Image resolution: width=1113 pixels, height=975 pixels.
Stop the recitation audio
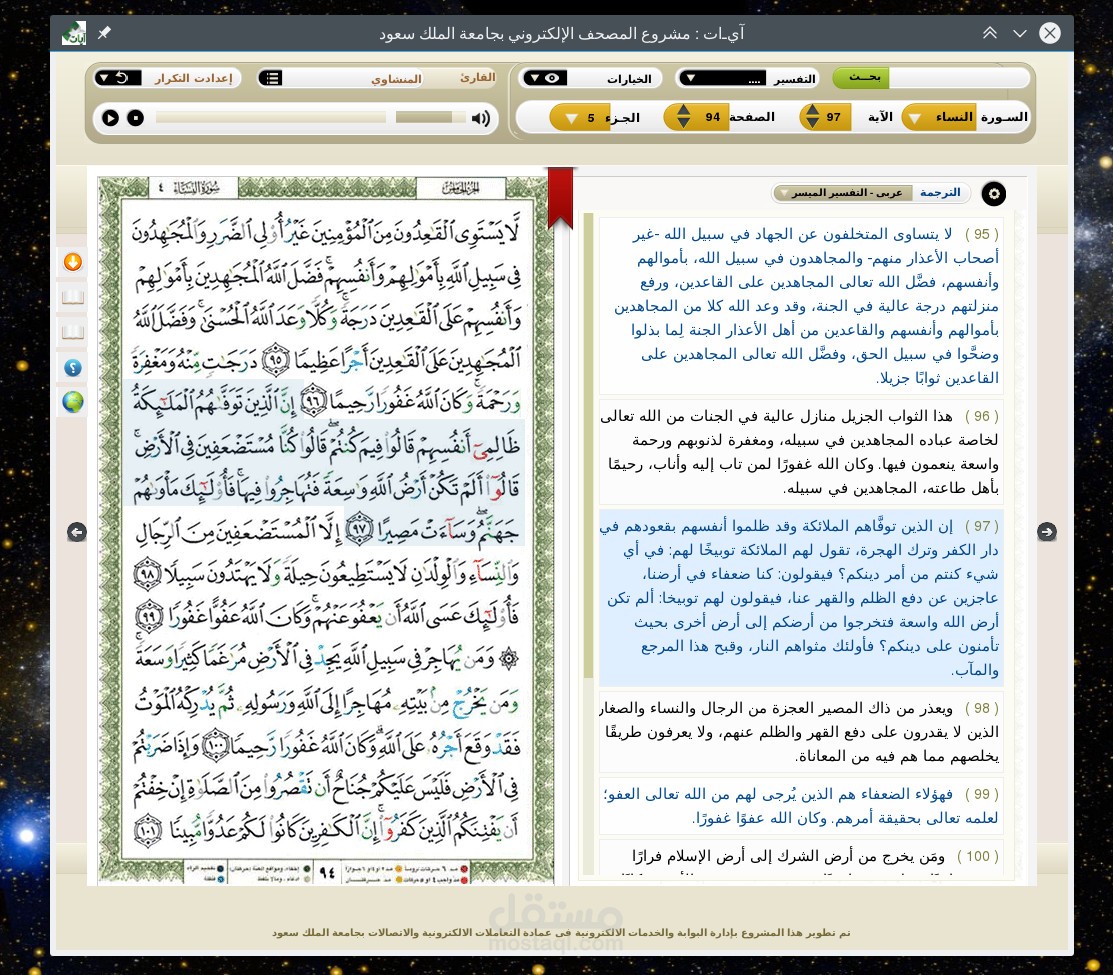pyautogui.click(x=135, y=118)
